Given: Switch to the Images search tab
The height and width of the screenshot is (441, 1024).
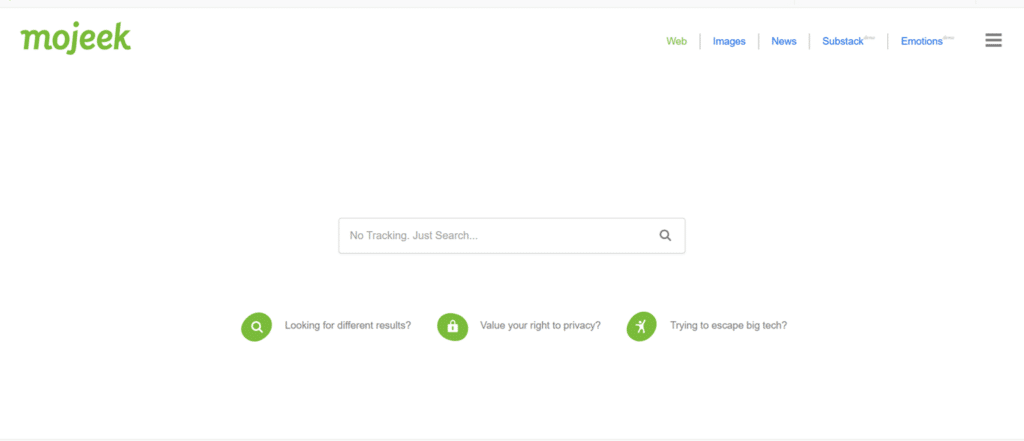Looking at the screenshot, I should click(x=729, y=41).
